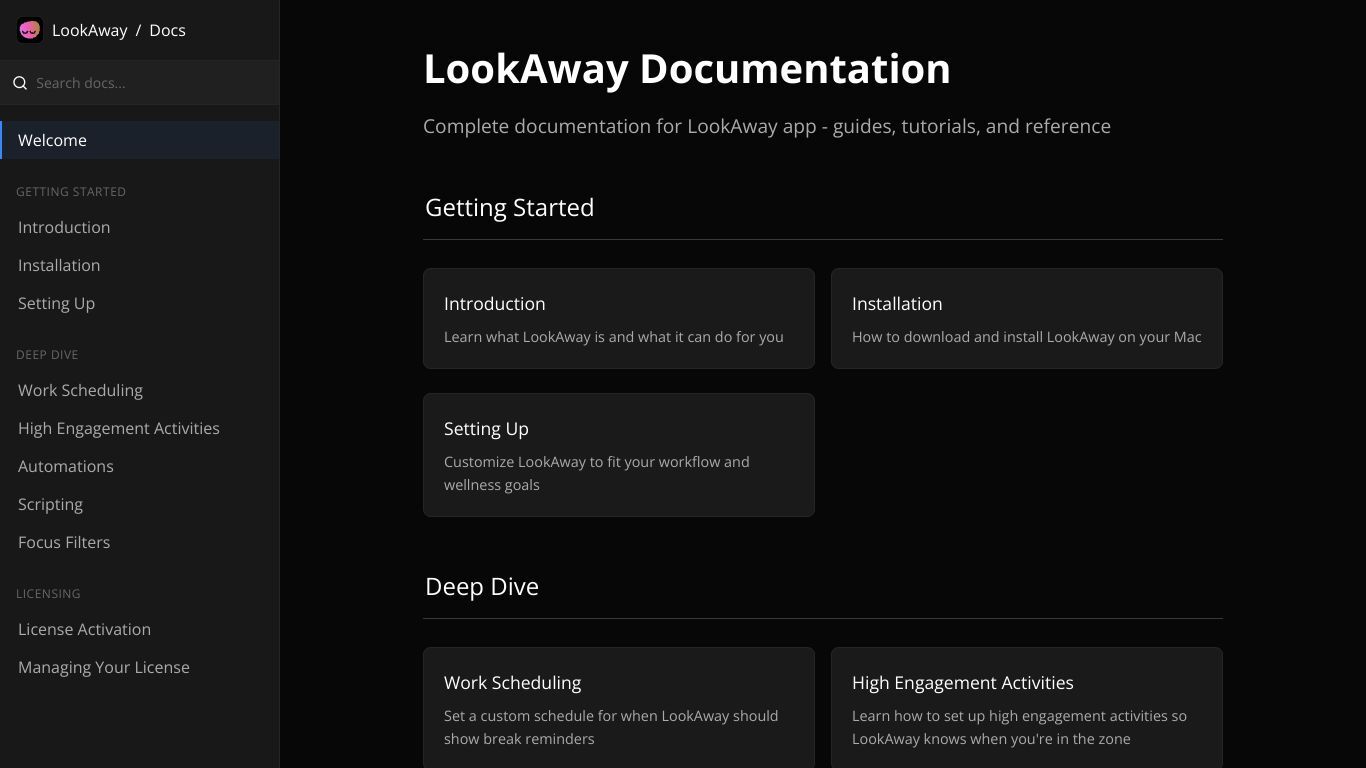Go to Work Scheduling sidebar page
The width and height of the screenshot is (1366, 768).
(x=140, y=390)
